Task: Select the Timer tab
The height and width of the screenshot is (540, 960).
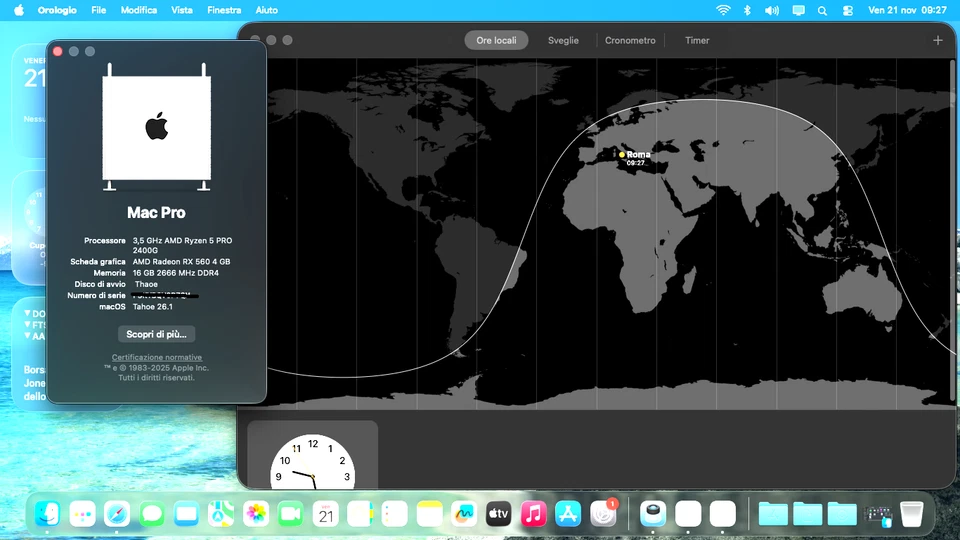Action: [697, 40]
